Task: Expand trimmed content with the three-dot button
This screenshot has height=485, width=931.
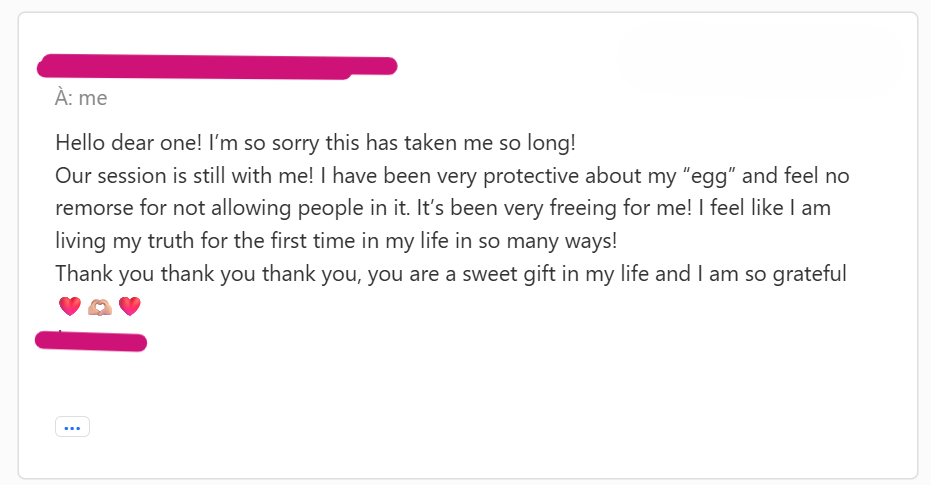Action: click(72, 427)
